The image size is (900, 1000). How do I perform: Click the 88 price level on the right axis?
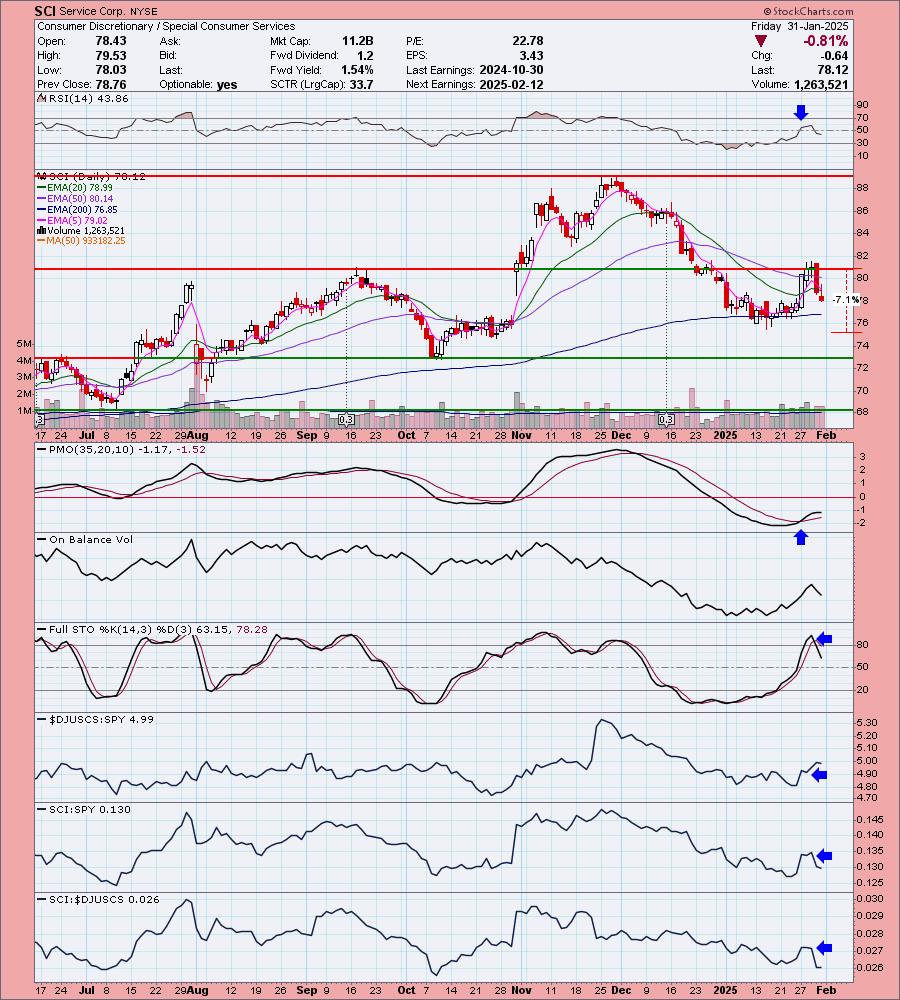click(862, 188)
